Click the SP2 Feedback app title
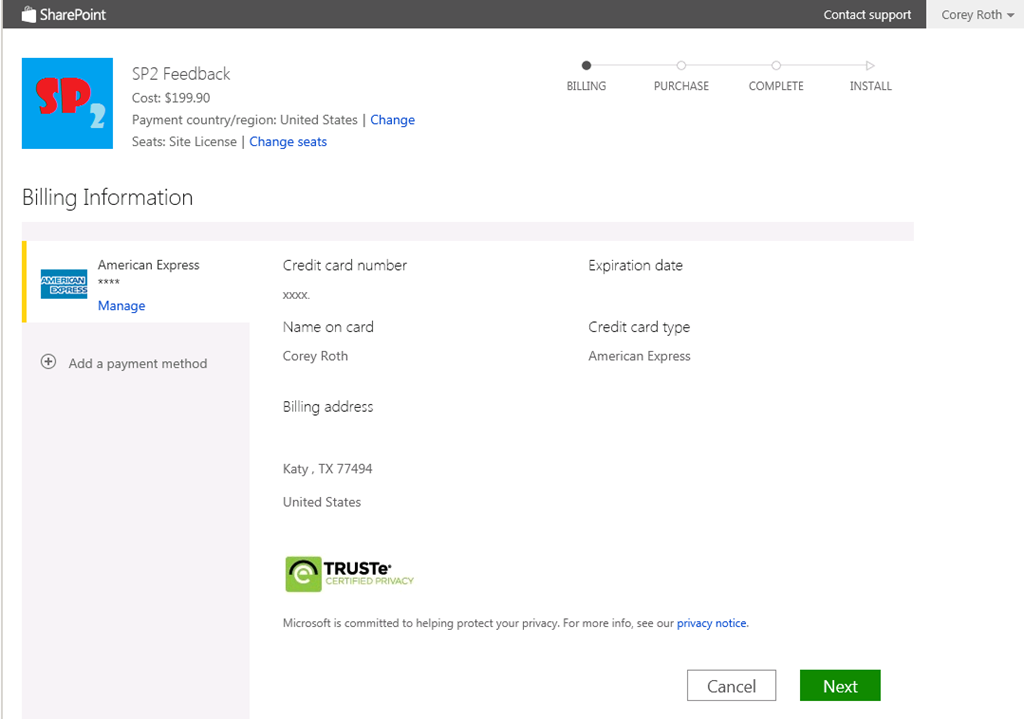This screenshot has width=1024, height=719. (x=181, y=74)
